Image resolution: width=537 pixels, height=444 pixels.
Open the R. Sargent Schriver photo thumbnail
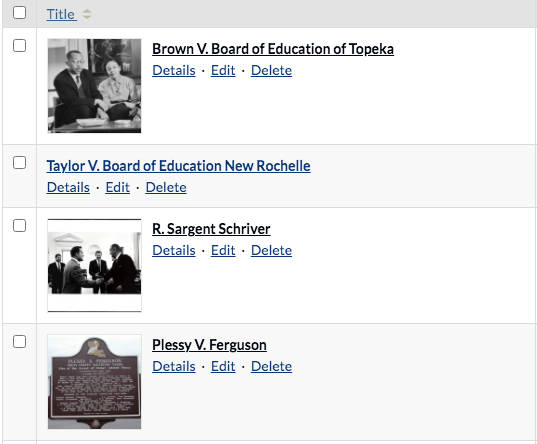[x=94, y=266]
